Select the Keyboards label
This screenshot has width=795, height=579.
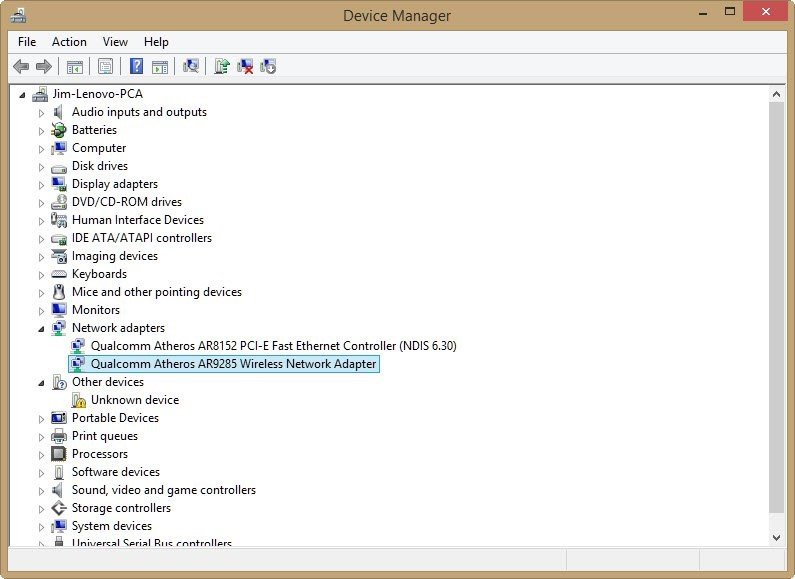(99, 274)
